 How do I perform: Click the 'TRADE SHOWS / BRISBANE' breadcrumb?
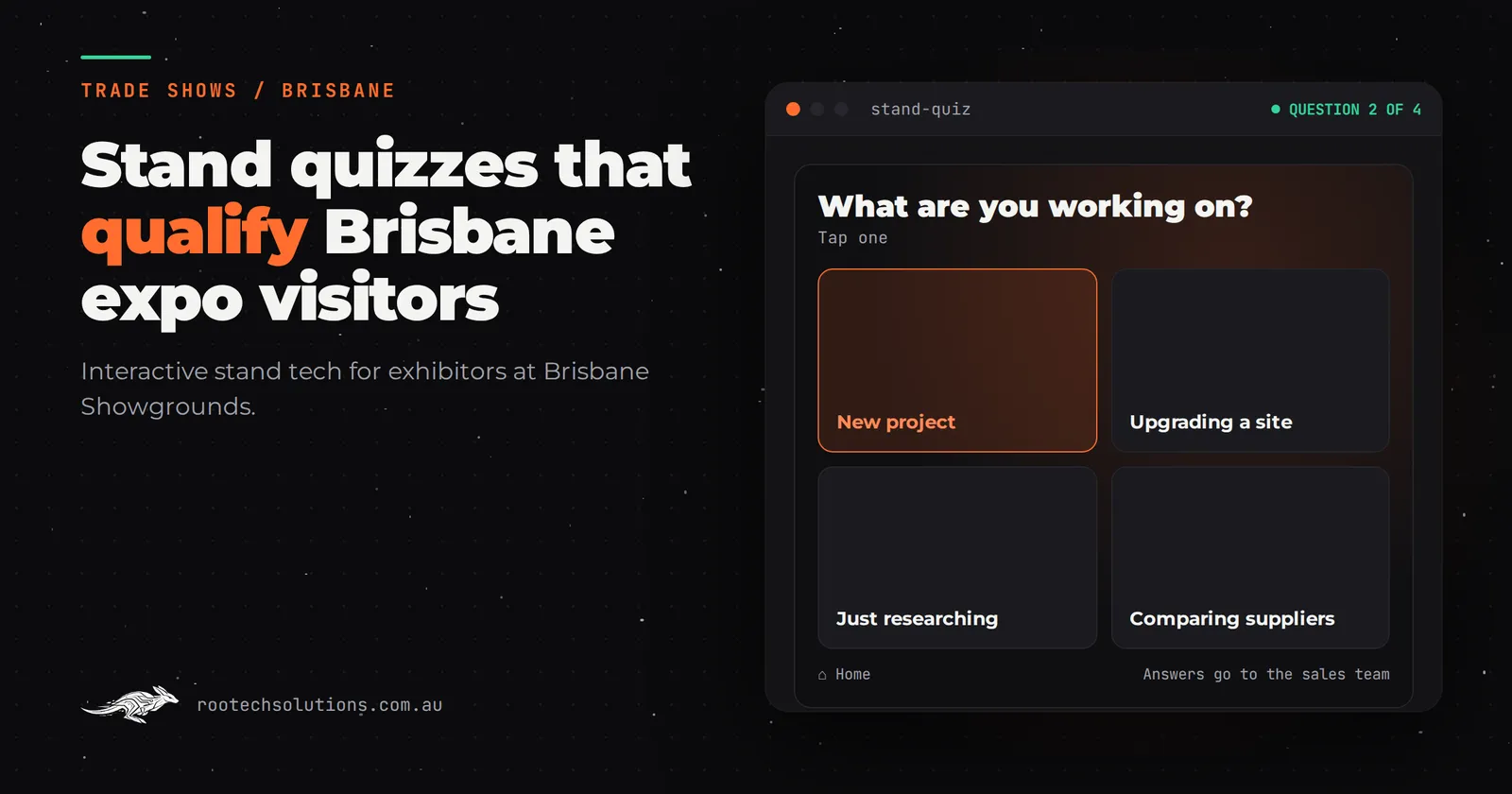pos(238,91)
